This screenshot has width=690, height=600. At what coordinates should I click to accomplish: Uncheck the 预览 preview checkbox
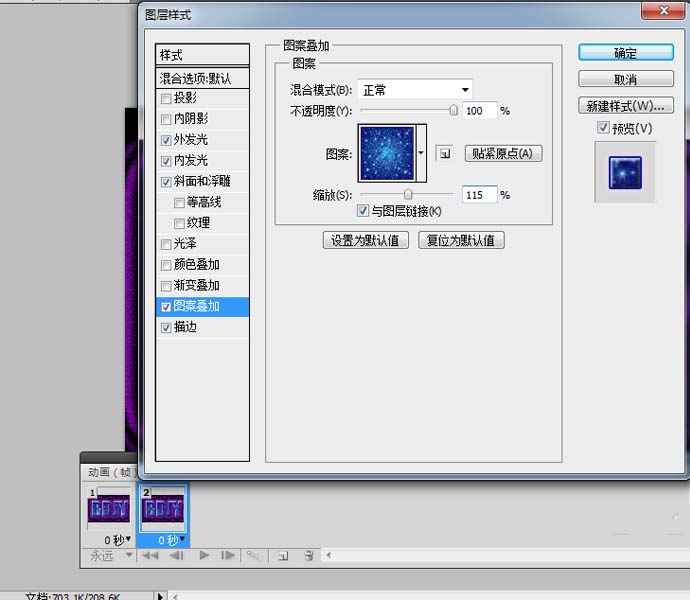[603, 128]
